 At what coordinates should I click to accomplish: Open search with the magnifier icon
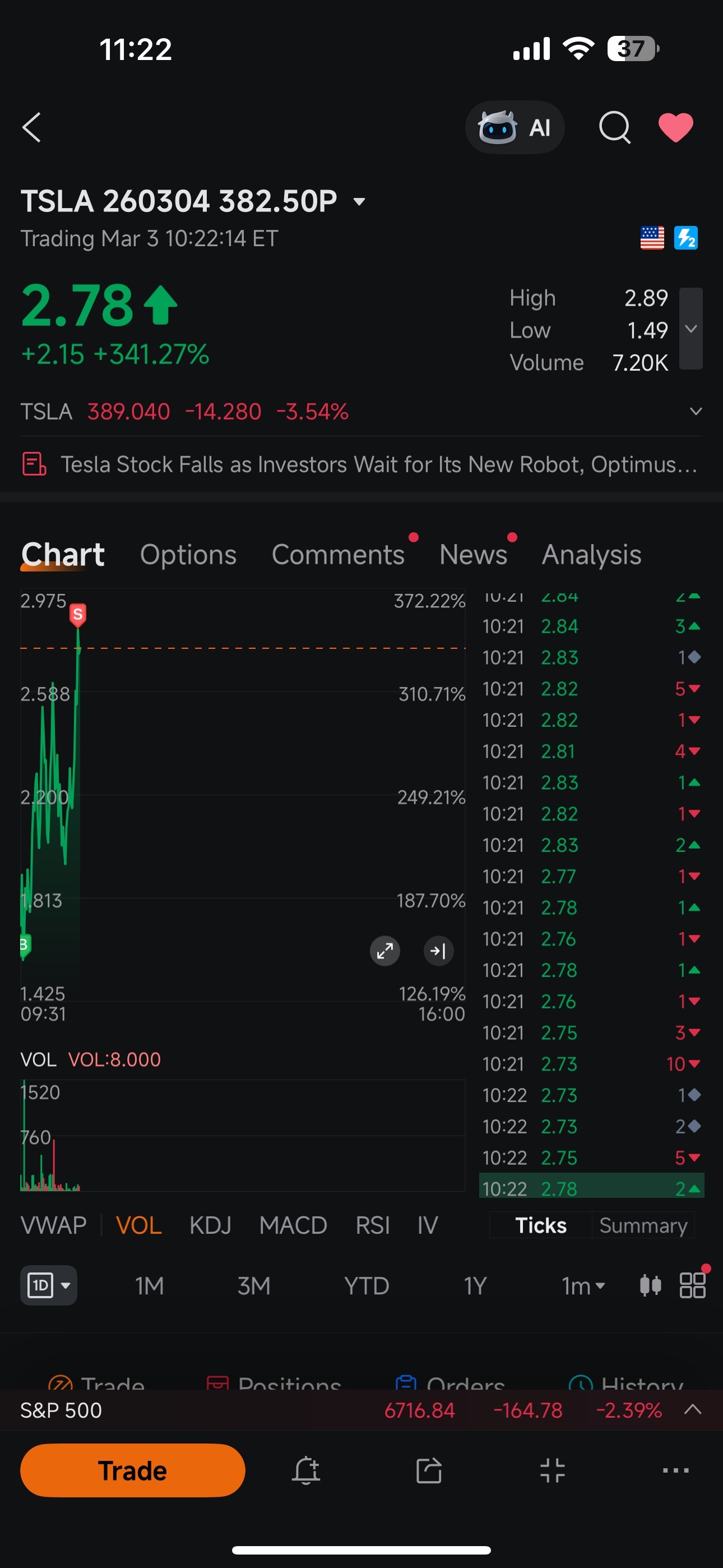(615, 127)
